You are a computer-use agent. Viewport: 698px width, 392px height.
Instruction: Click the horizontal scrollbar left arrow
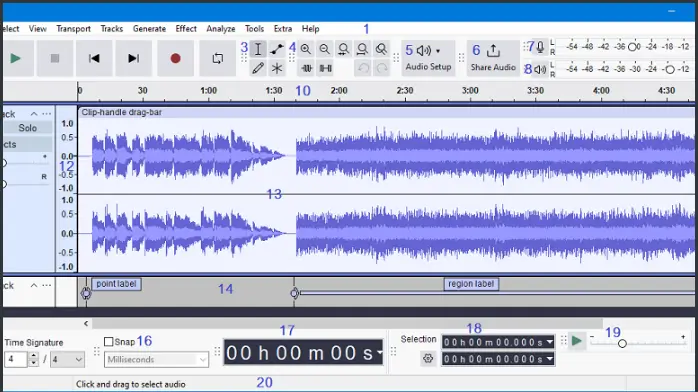click(x=86, y=323)
